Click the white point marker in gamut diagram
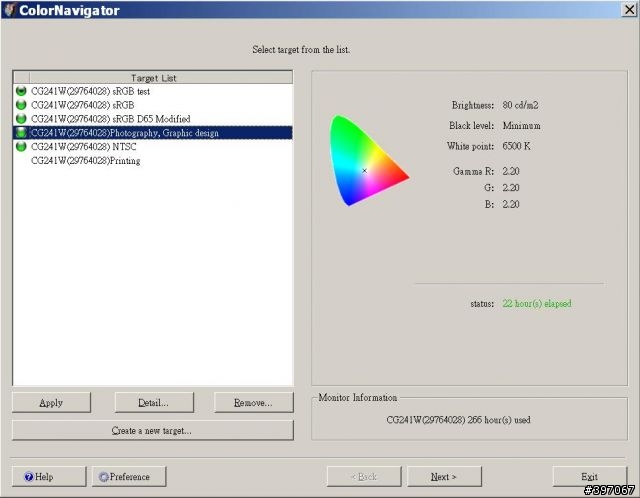 click(364, 171)
